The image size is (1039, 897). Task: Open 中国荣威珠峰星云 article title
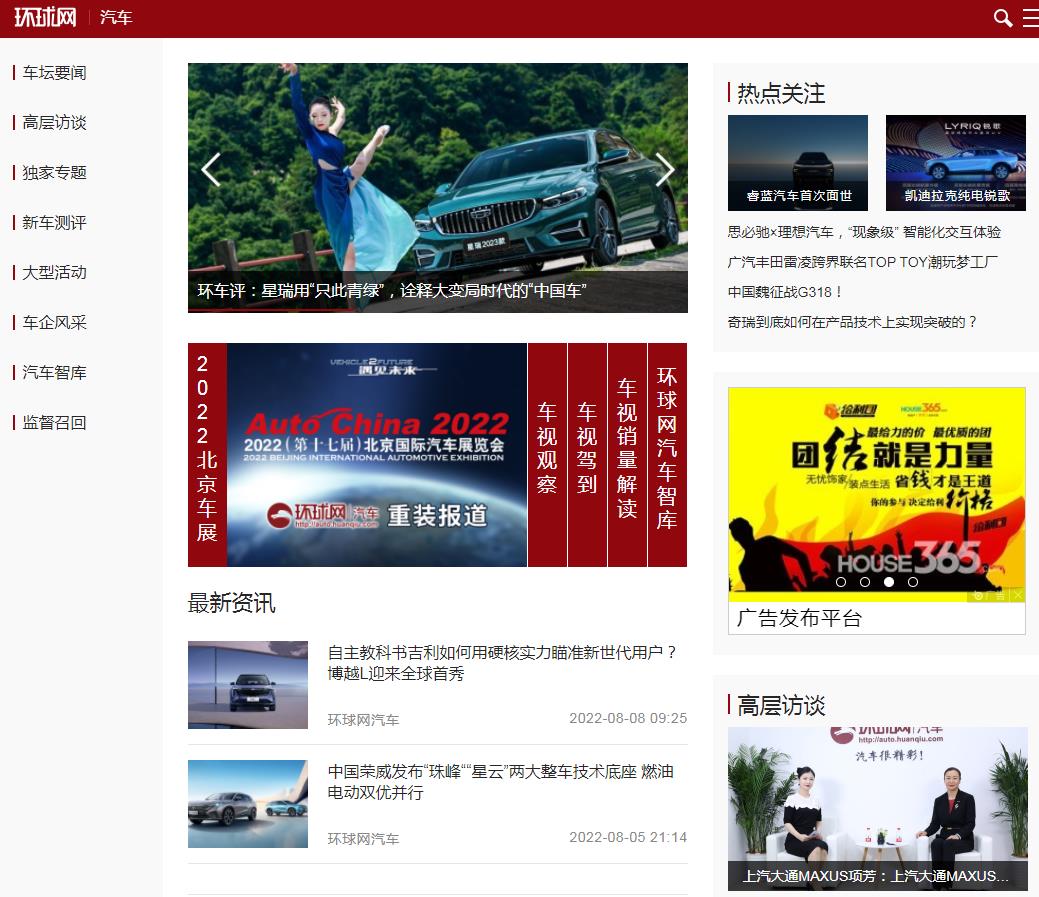coord(500,782)
